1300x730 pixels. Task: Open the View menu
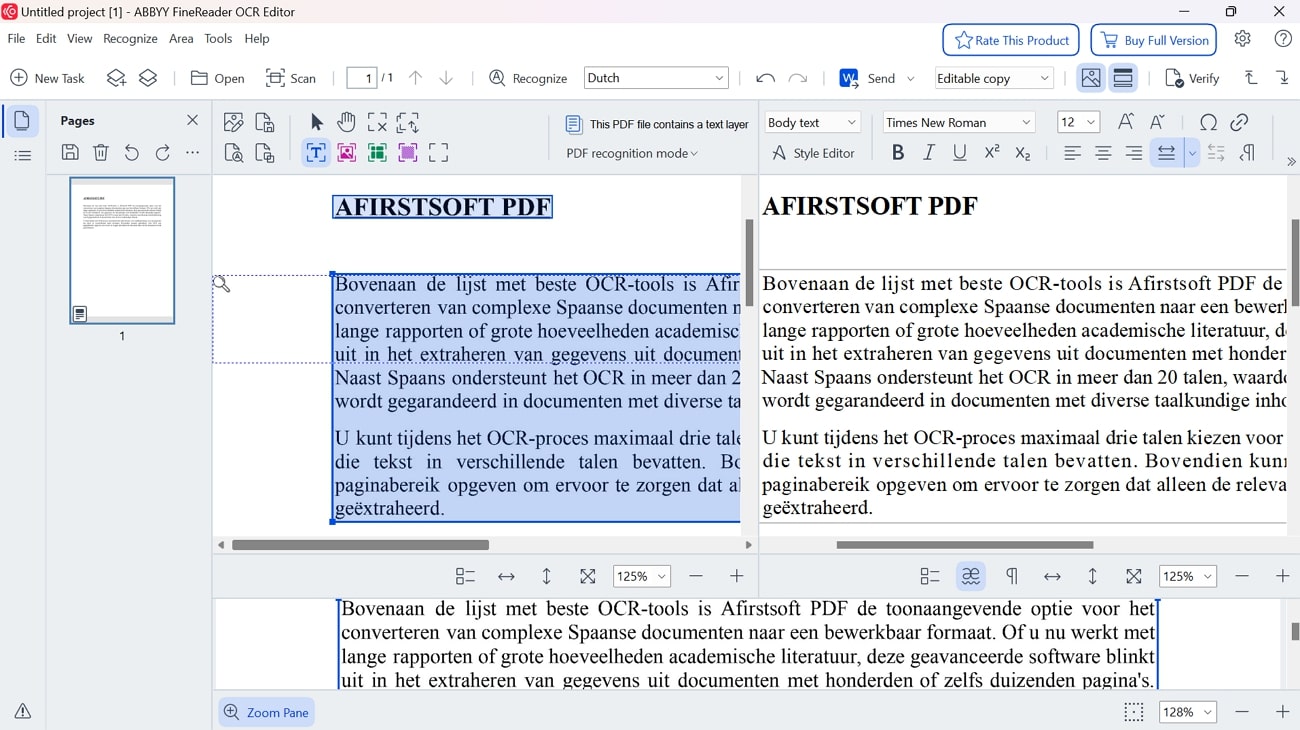[80, 38]
